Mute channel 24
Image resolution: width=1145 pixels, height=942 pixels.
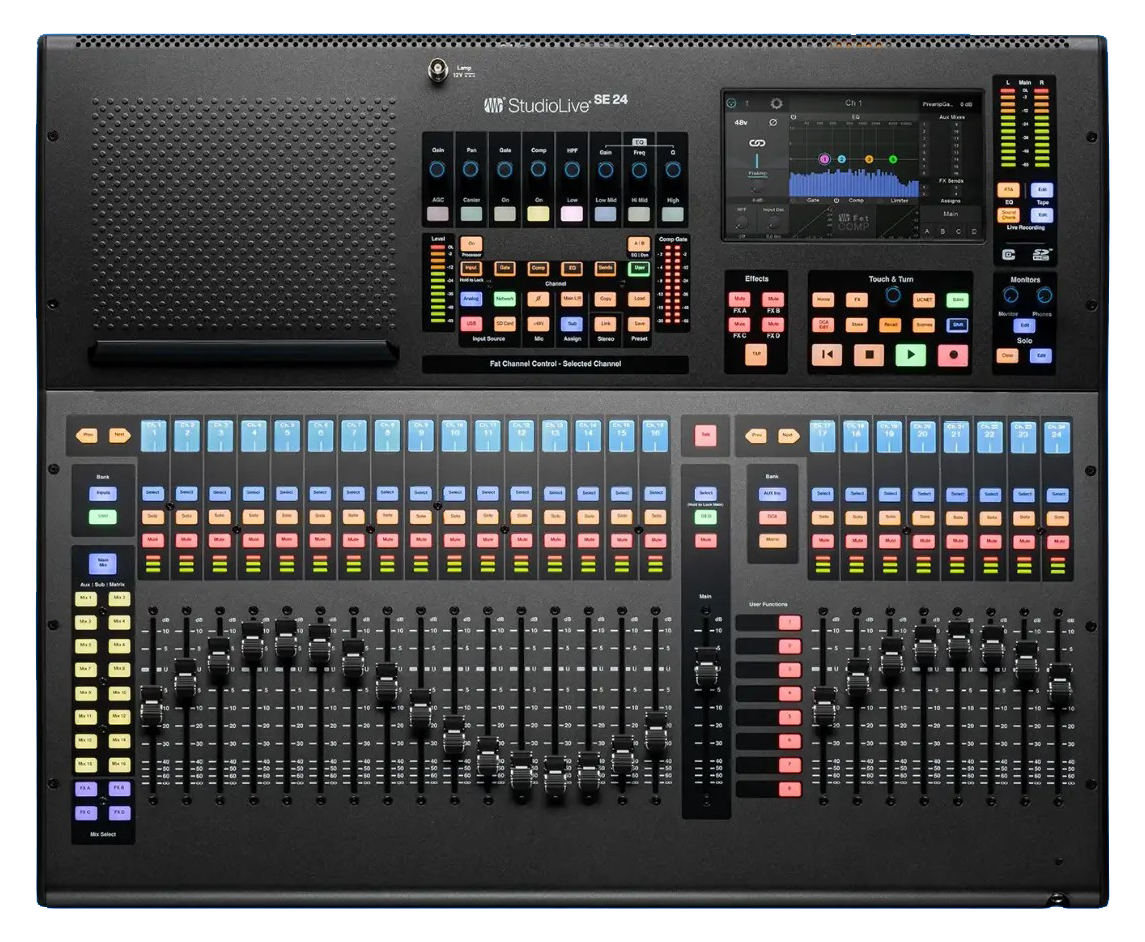[1059, 541]
